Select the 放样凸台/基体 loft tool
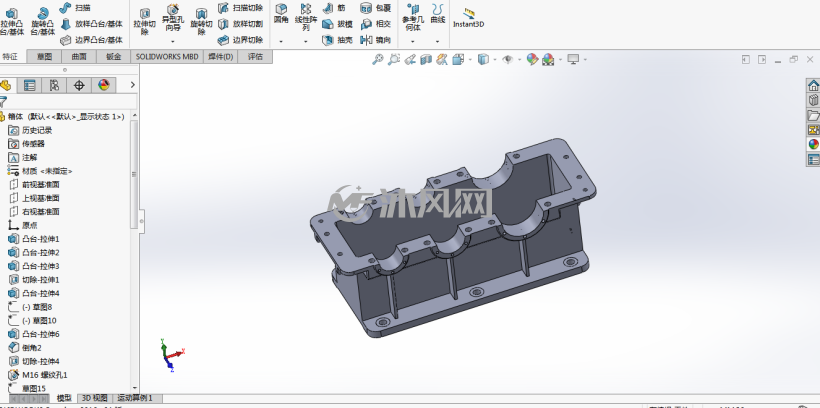Viewport: 820px width, 408px height. (x=92, y=24)
